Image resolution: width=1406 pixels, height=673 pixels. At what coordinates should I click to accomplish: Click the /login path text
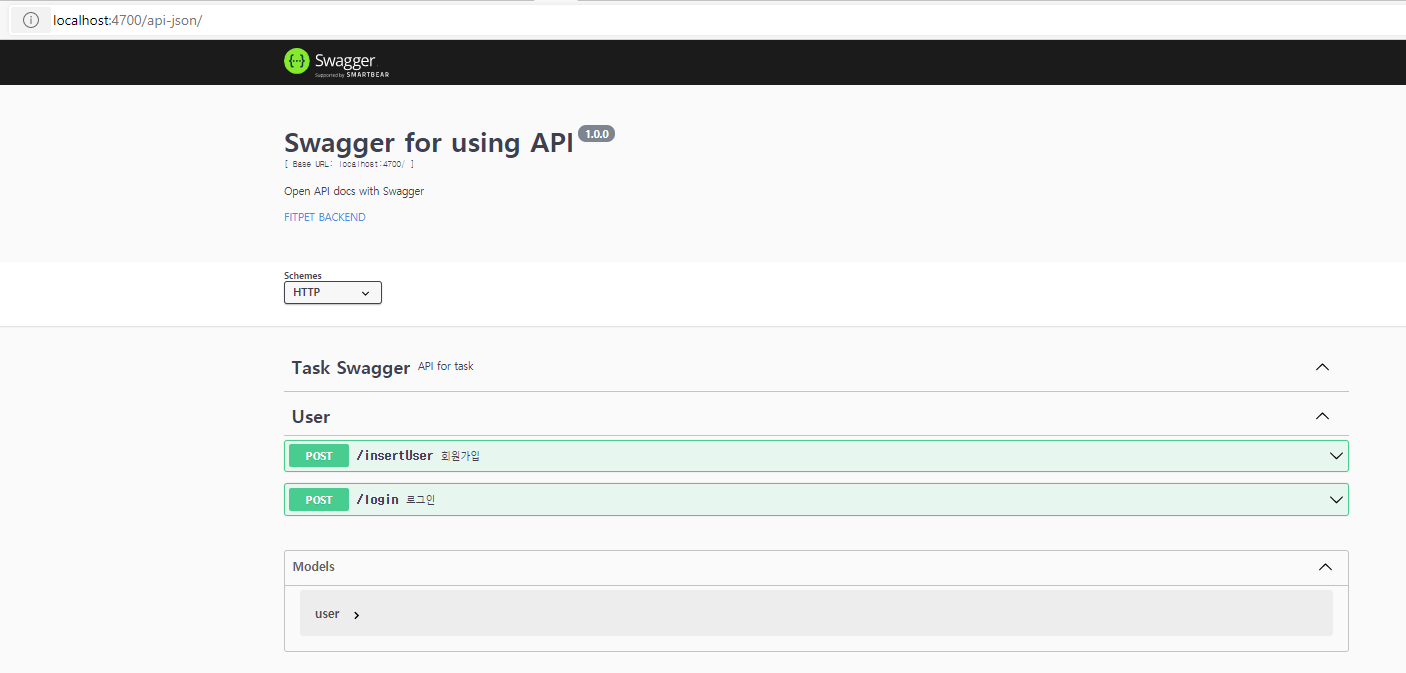(x=378, y=500)
